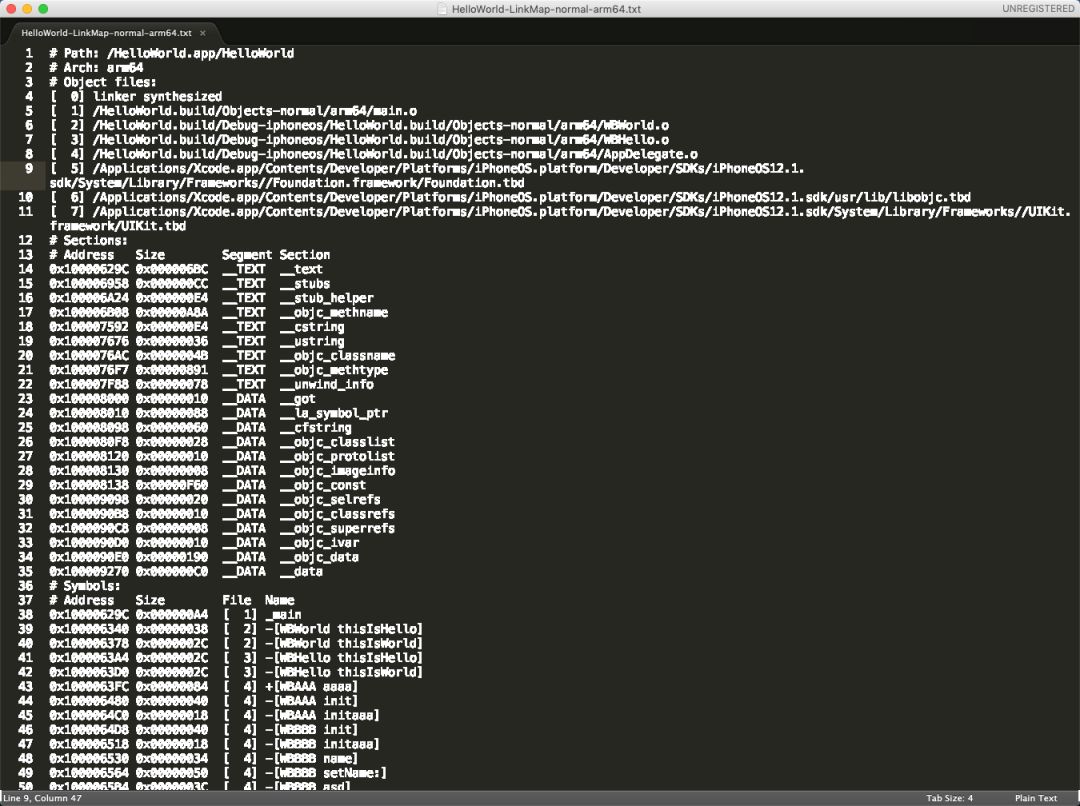1080x806 pixels.
Task: Click the '__text' section name
Action: point(301,270)
